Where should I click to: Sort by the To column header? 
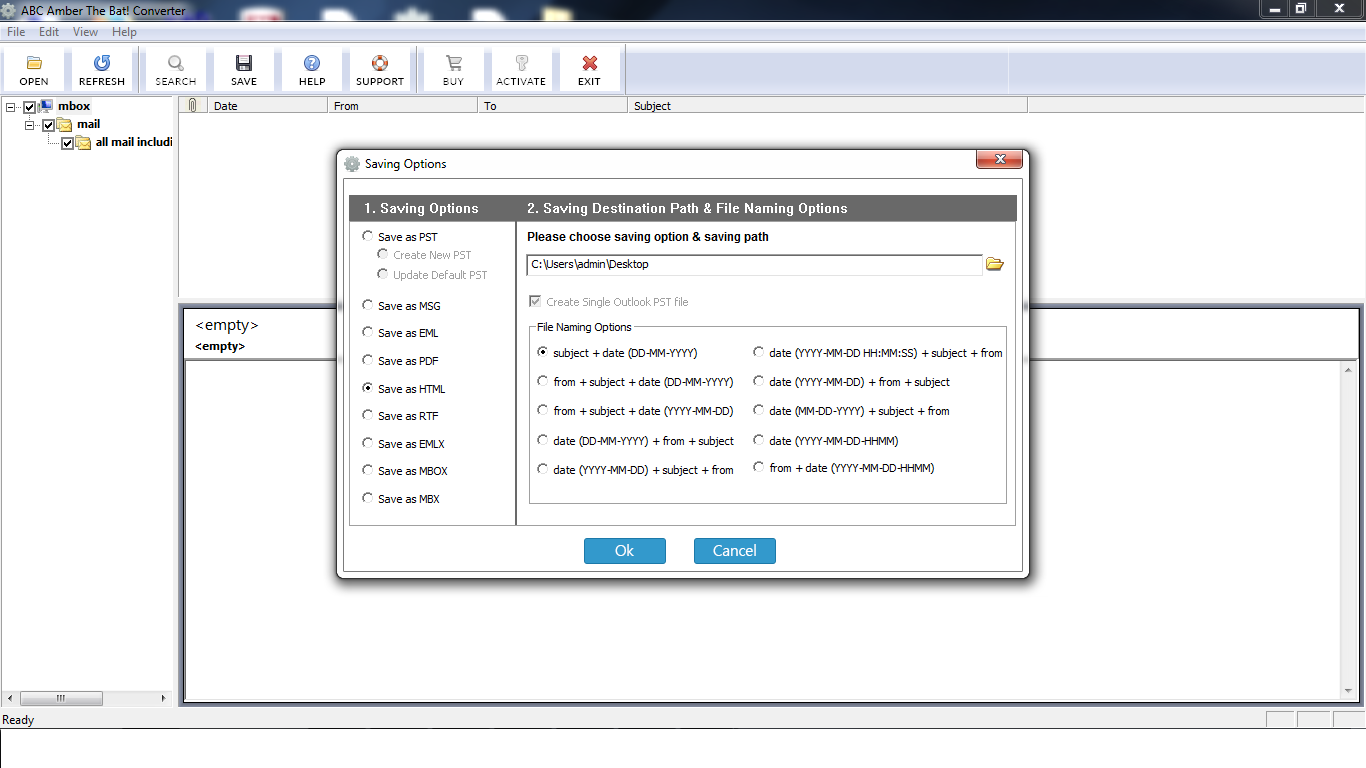[x=553, y=105]
